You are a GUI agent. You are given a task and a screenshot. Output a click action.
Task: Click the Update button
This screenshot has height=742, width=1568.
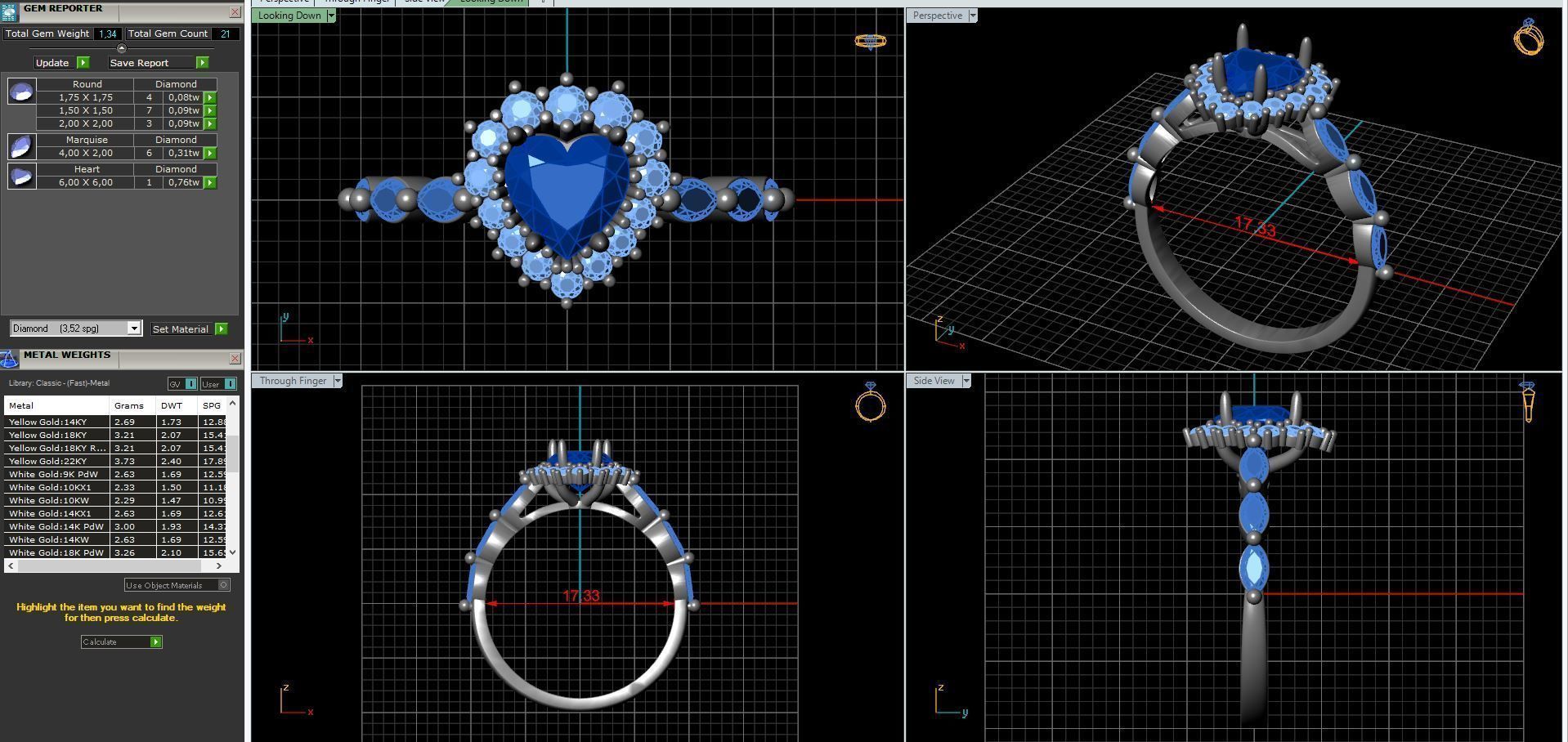tap(52, 63)
